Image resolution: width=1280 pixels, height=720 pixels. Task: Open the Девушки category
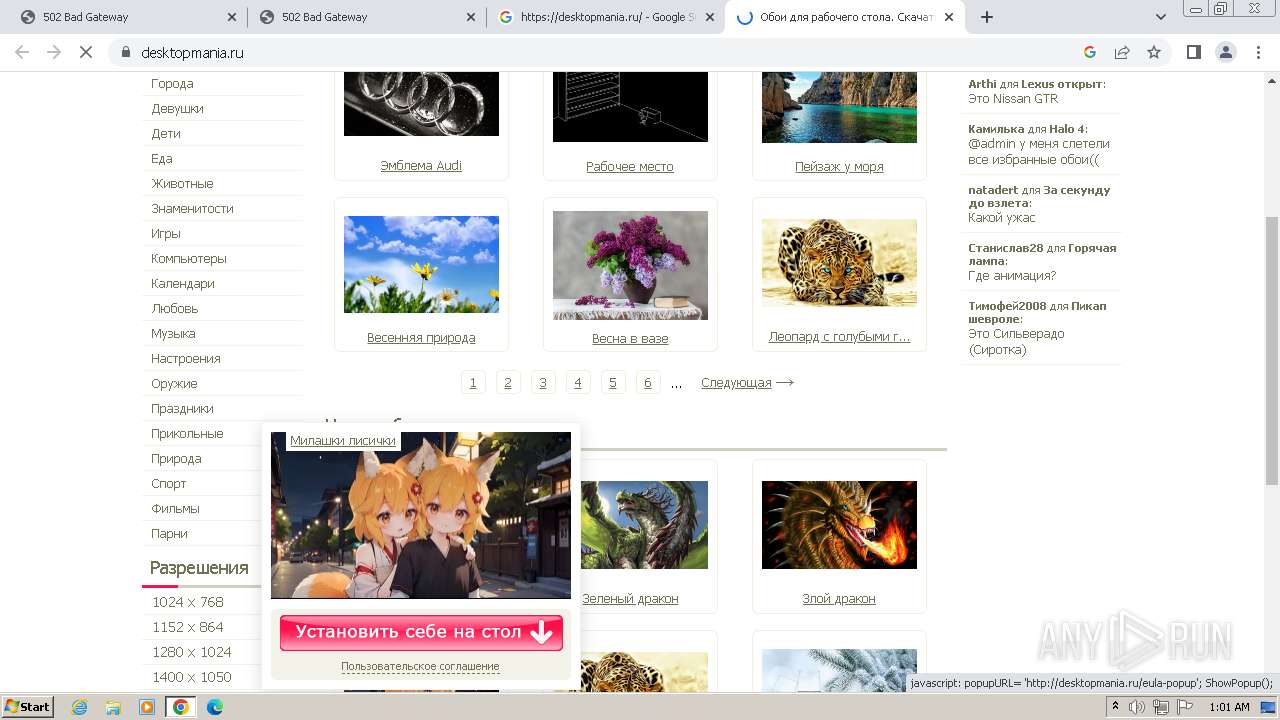coord(177,109)
